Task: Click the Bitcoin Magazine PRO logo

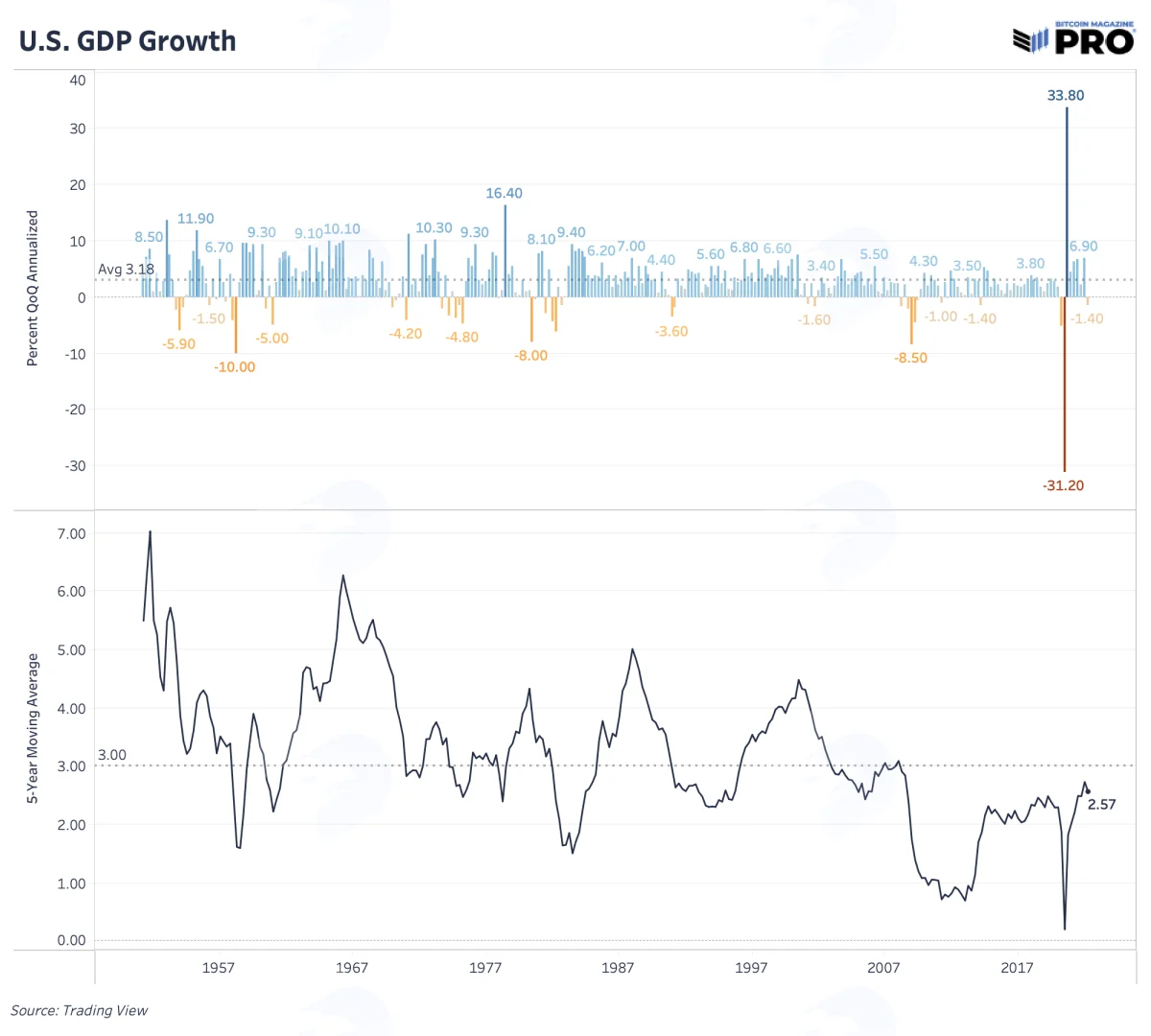Action: (x=1073, y=37)
